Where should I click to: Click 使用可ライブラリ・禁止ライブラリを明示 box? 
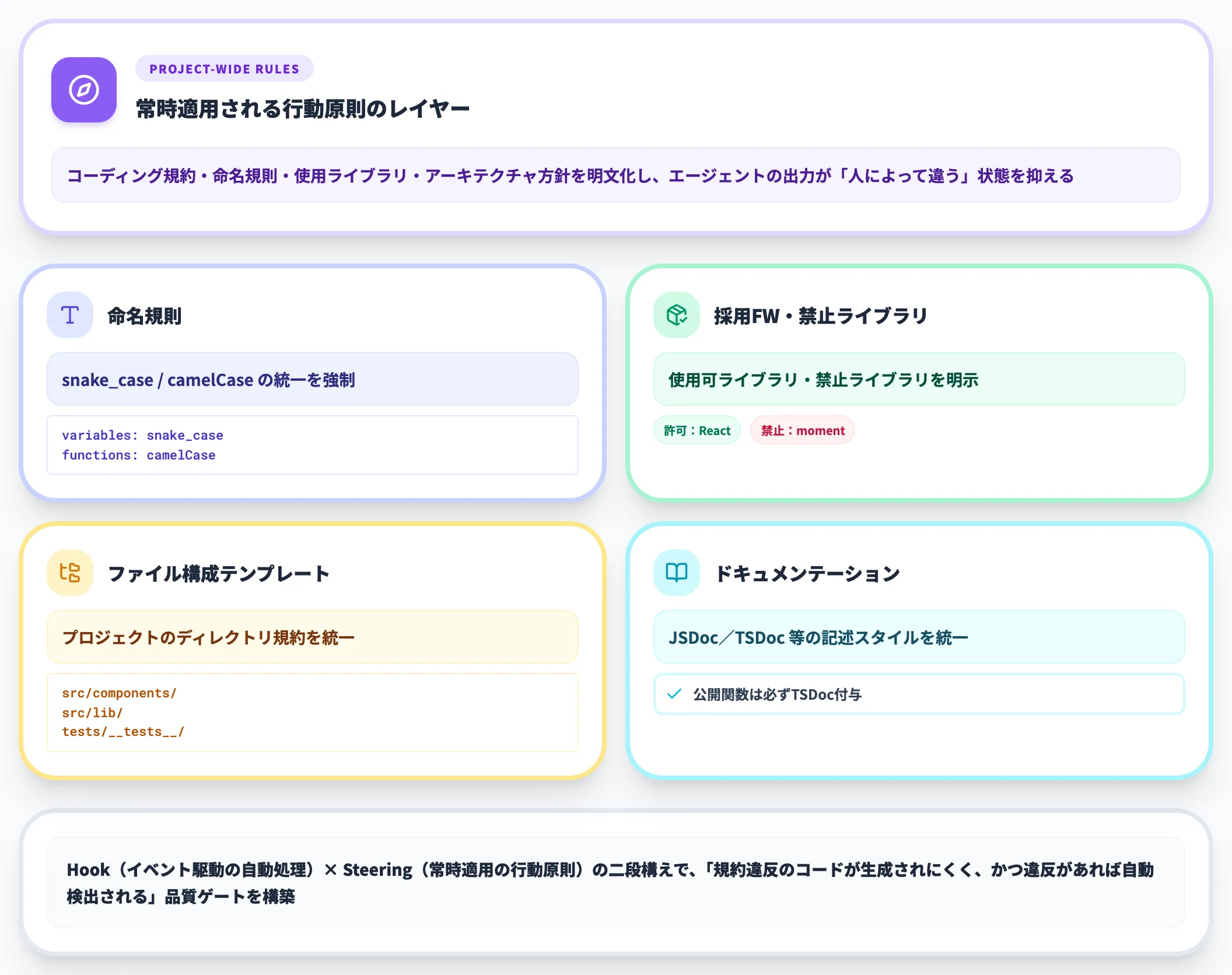click(919, 379)
